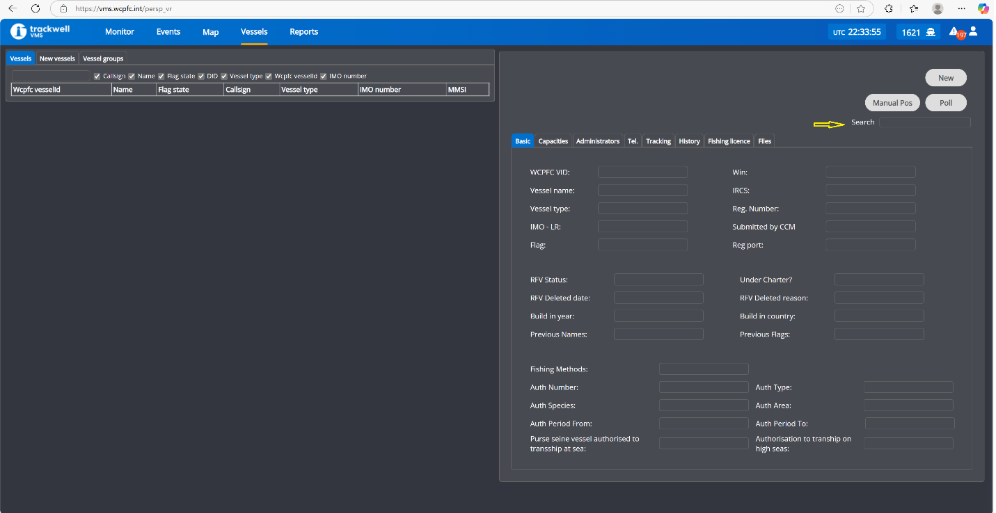This screenshot has width=996, height=513.
Task: Add this page to favorites with the star icon
Action: tap(861, 9)
